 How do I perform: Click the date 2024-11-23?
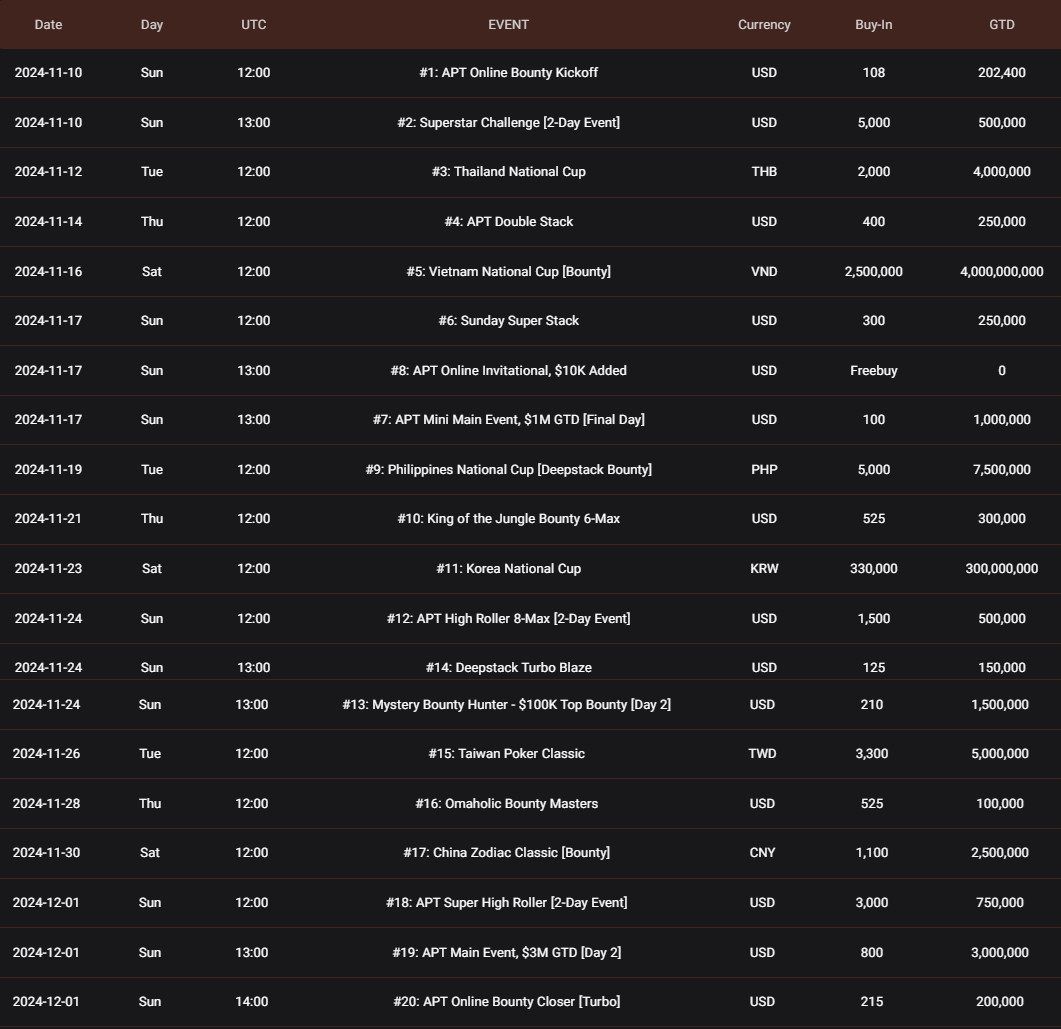pyautogui.click(x=48, y=569)
